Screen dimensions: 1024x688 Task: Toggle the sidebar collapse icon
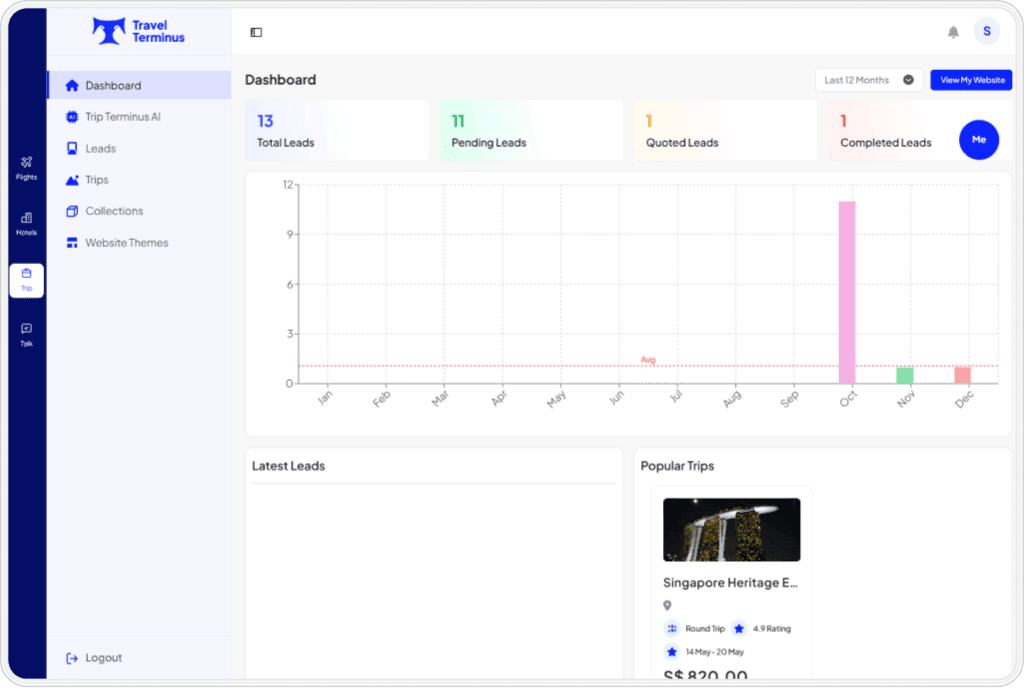[256, 32]
